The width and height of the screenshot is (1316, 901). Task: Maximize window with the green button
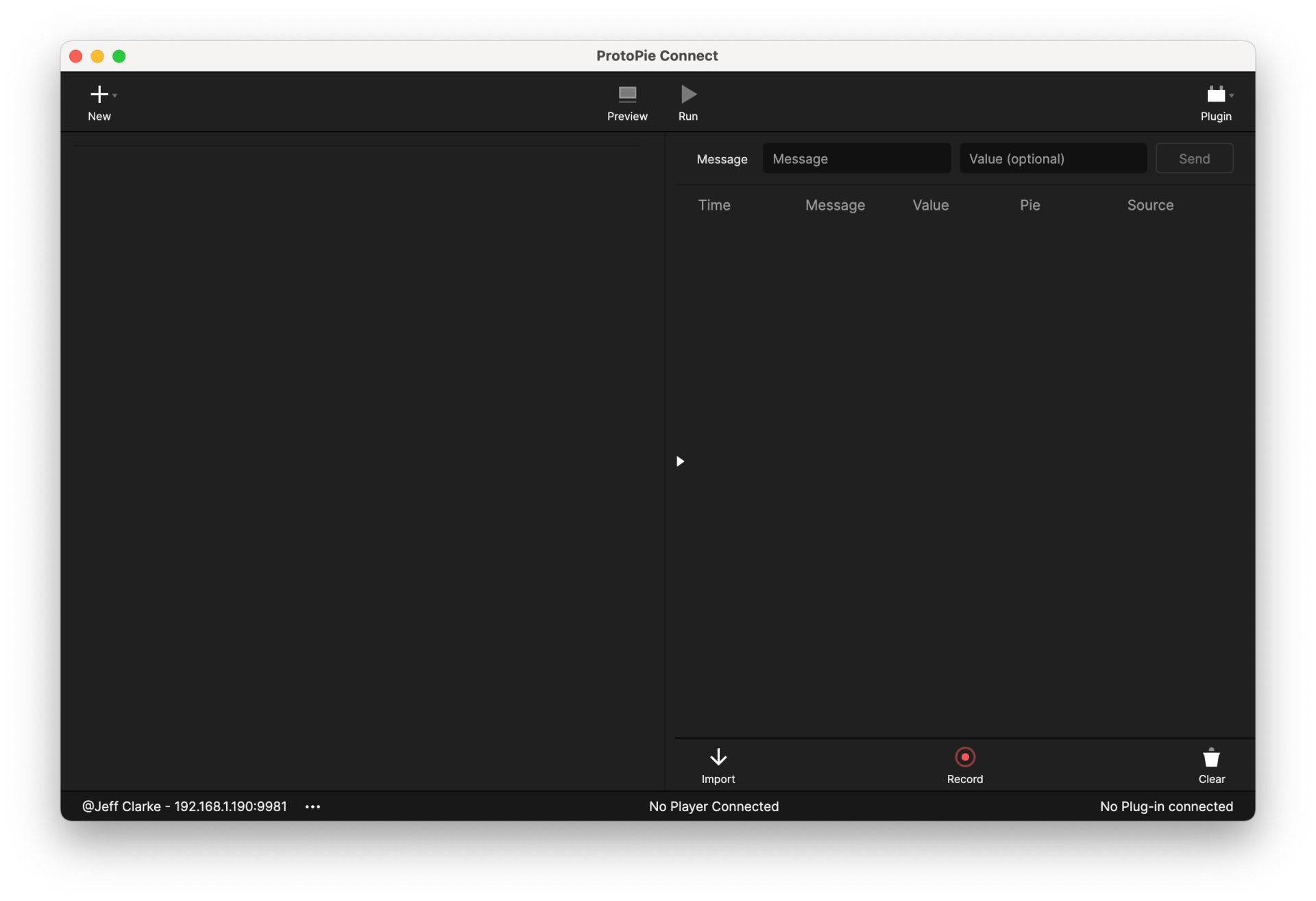pyautogui.click(x=119, y=56)
